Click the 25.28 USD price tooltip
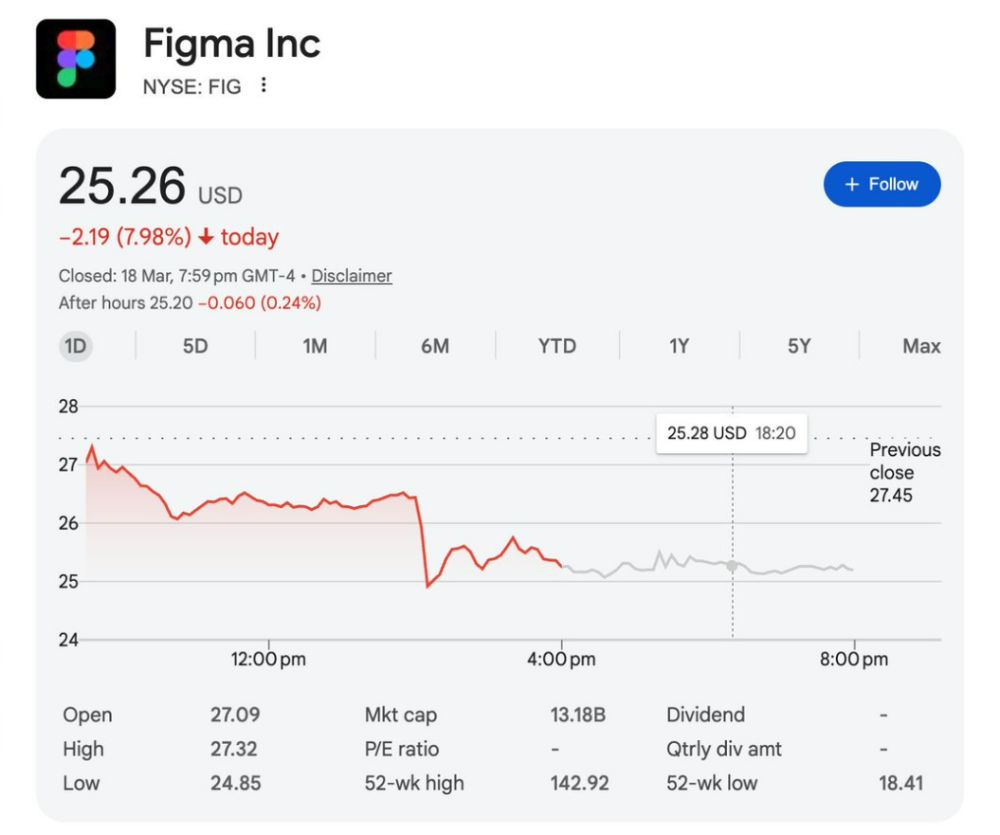1000x835 pixels. (731, 433)
